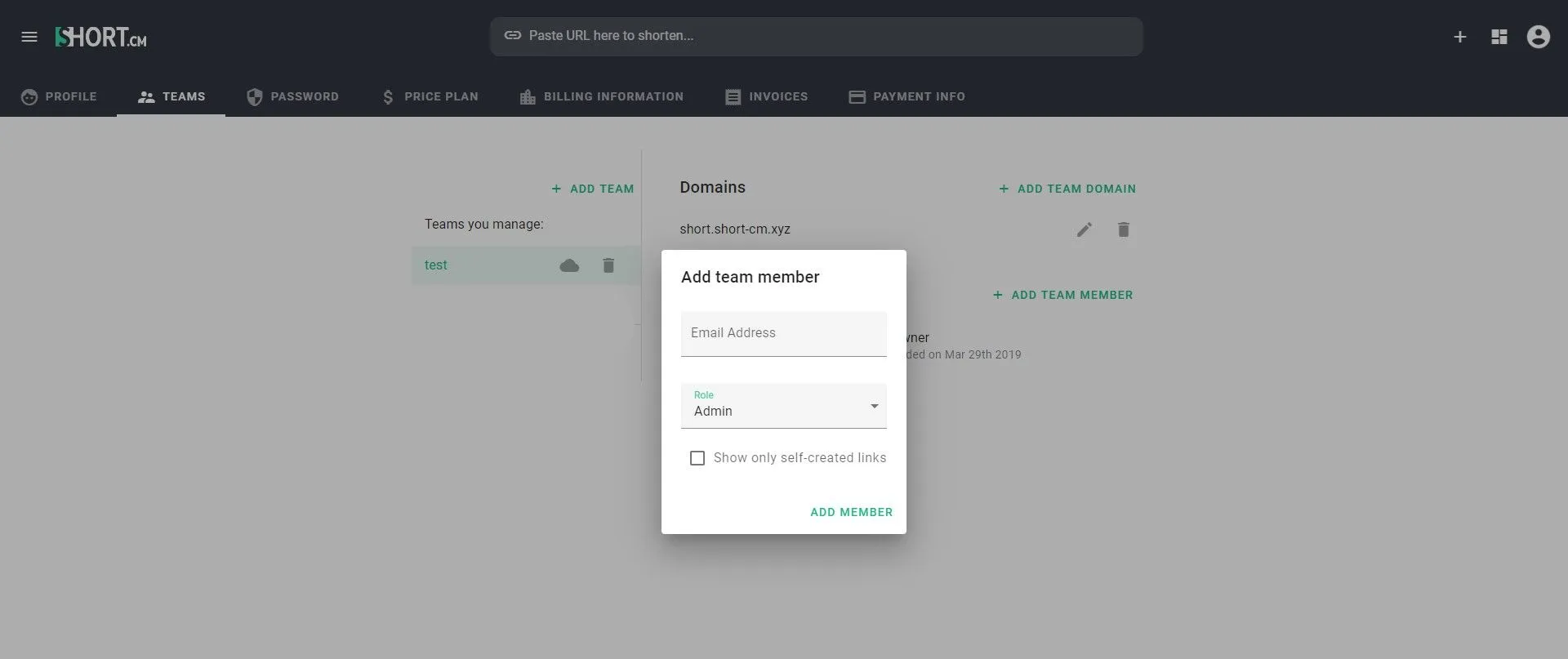The image size is (1568, 659).
Task: Select the Teams tab
Action: pos(171,96)
